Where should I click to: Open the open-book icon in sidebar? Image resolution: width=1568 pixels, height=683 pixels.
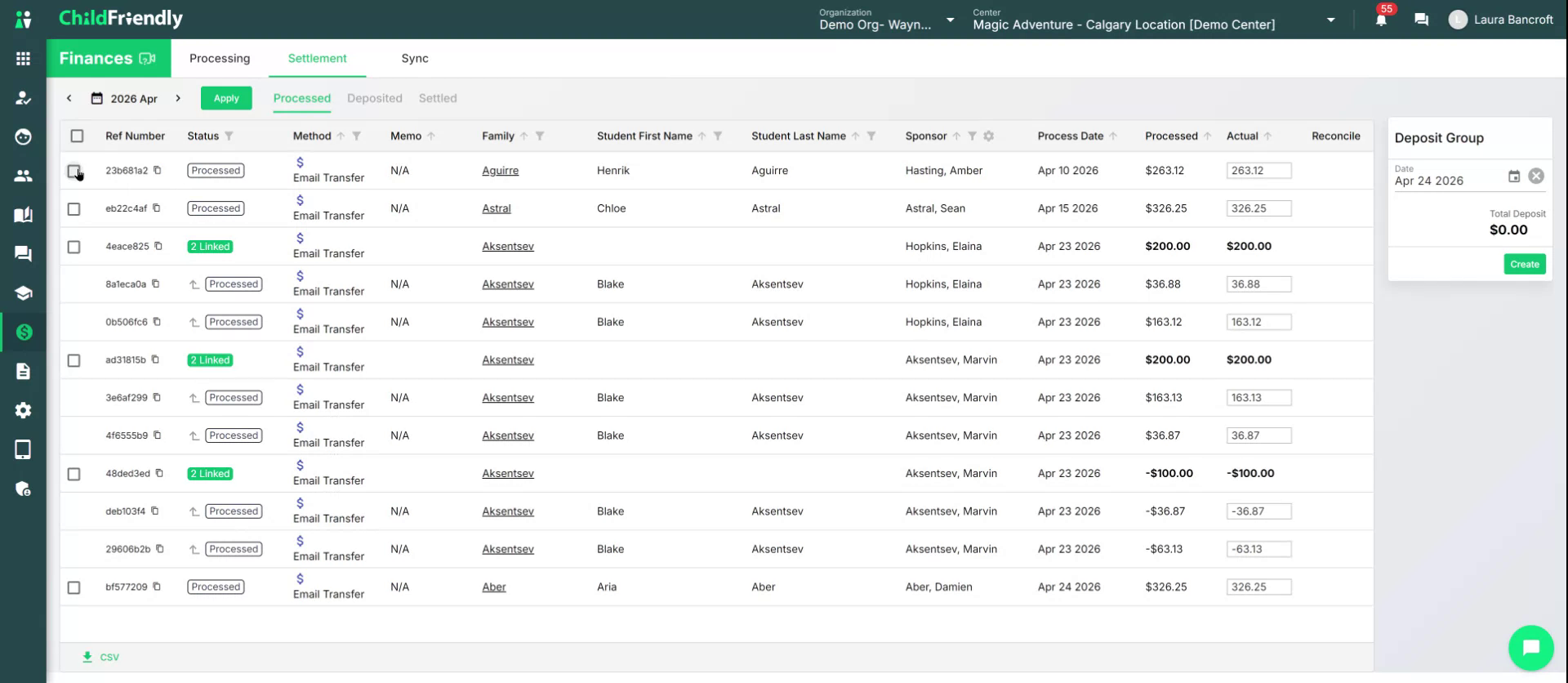(x=23, y=215)
